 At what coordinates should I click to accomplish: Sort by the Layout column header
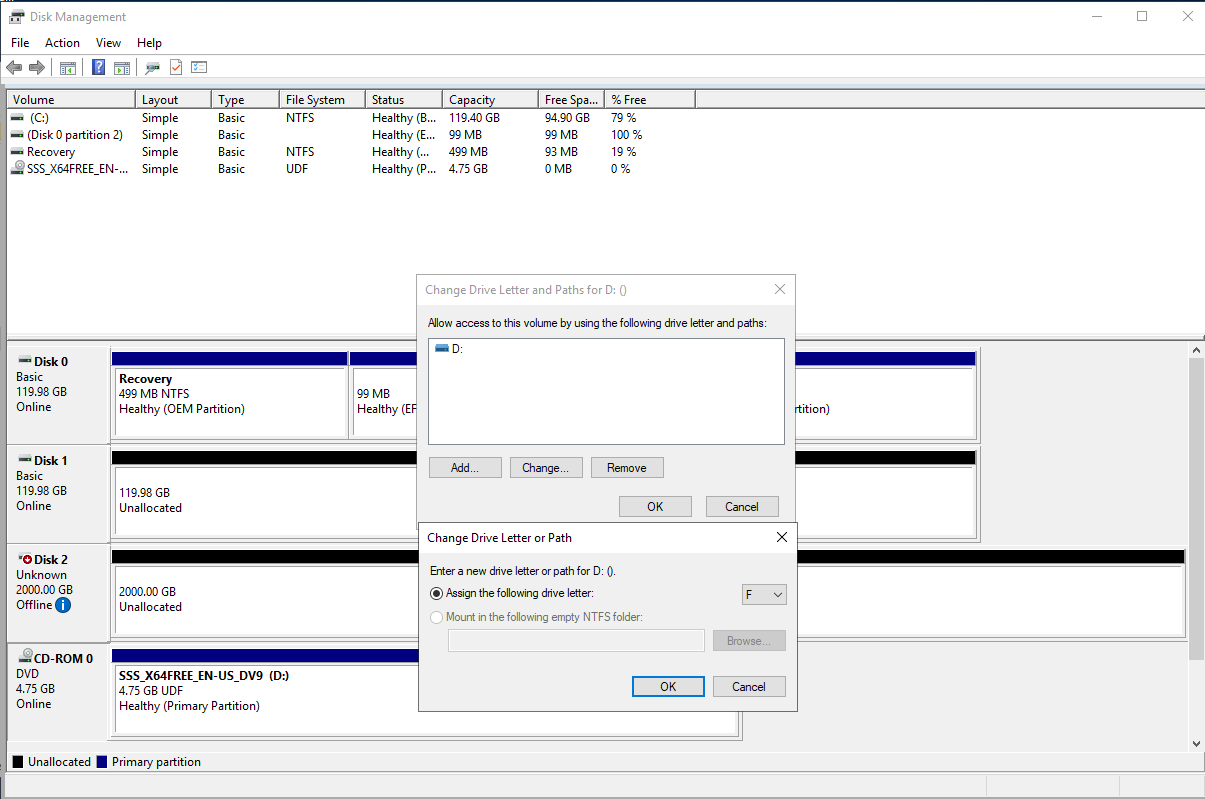(173, 99)
